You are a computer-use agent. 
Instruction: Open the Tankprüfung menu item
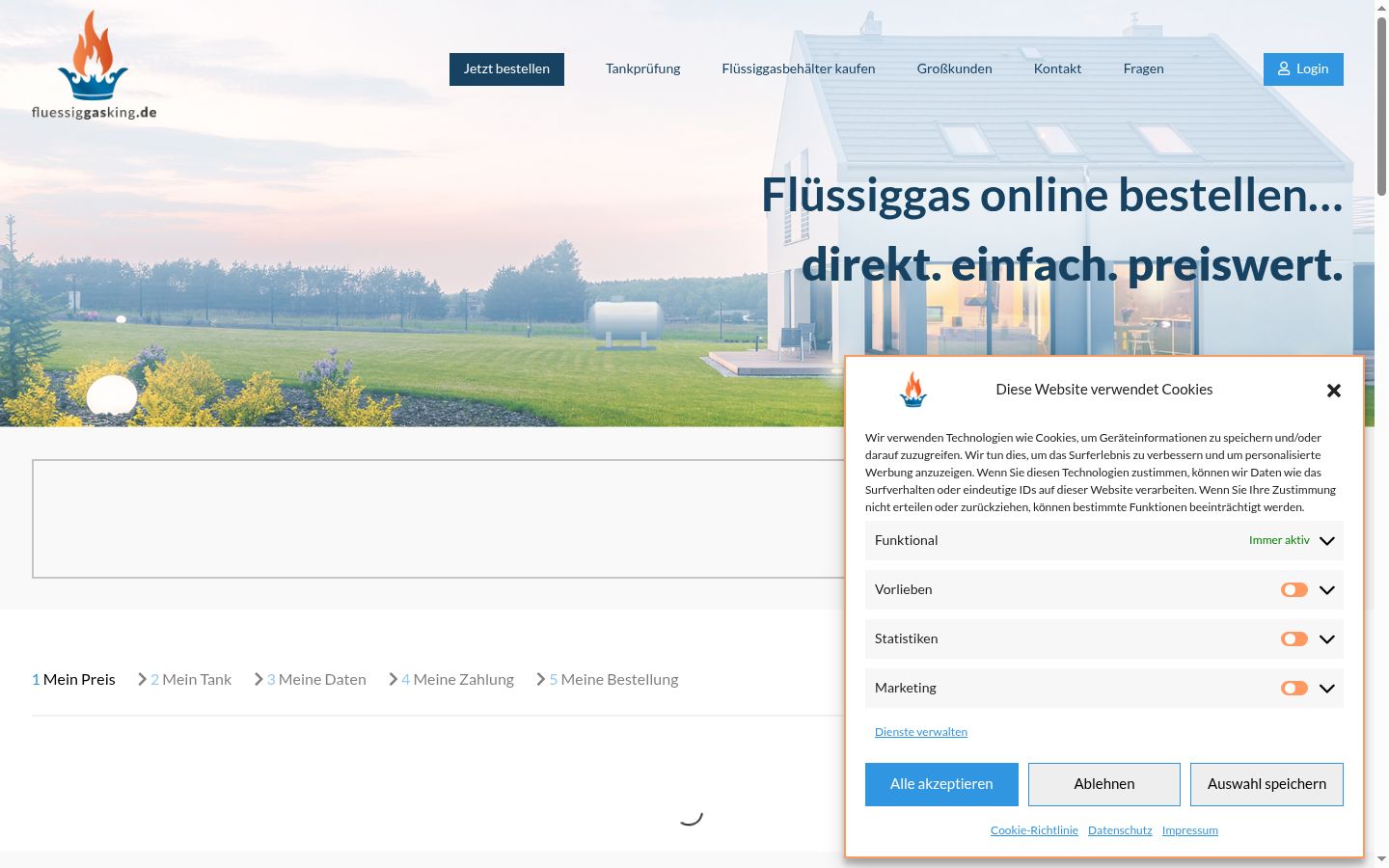coord(643,68)
